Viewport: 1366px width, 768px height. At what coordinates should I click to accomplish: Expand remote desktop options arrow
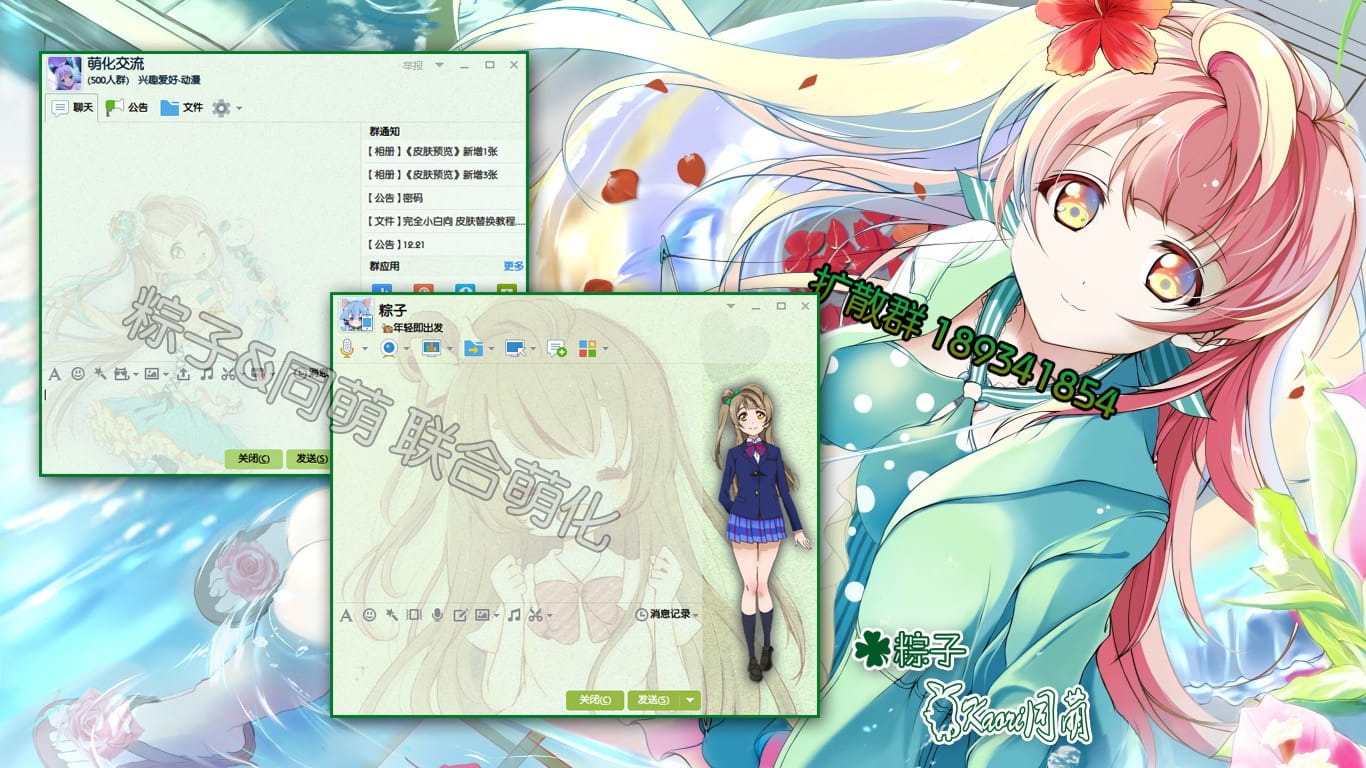point(534,349)
